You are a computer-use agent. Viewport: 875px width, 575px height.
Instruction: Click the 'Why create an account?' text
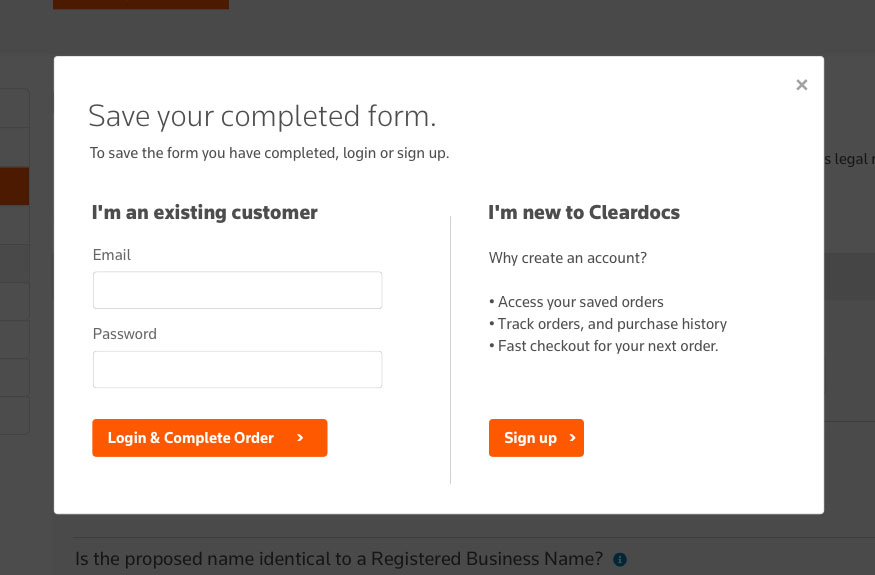coord(568,258)
